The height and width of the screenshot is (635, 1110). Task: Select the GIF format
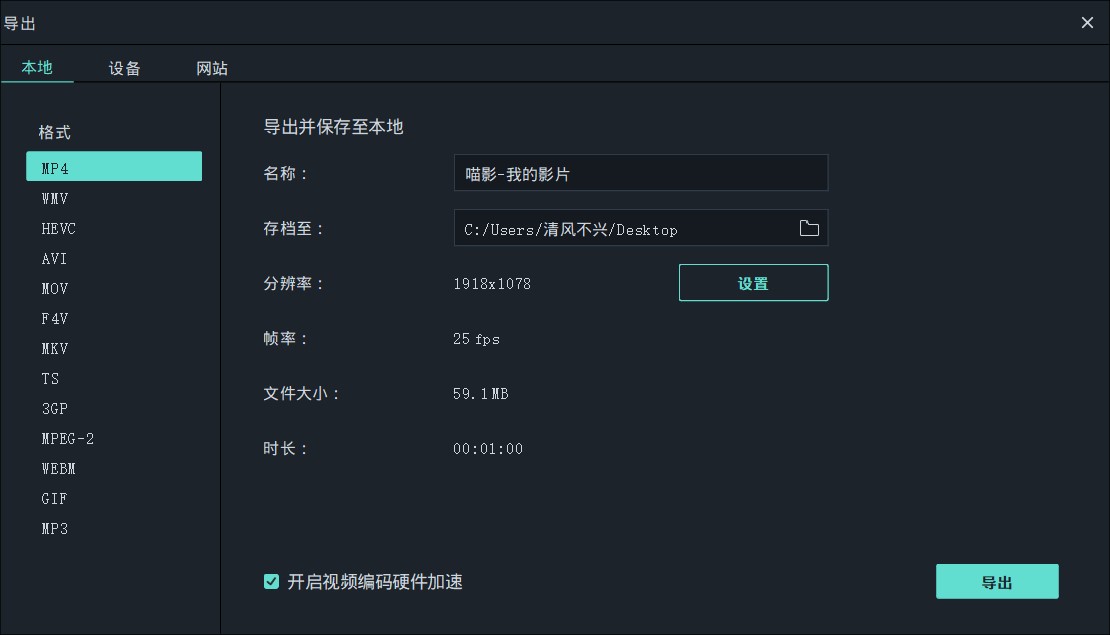[113, 498]
